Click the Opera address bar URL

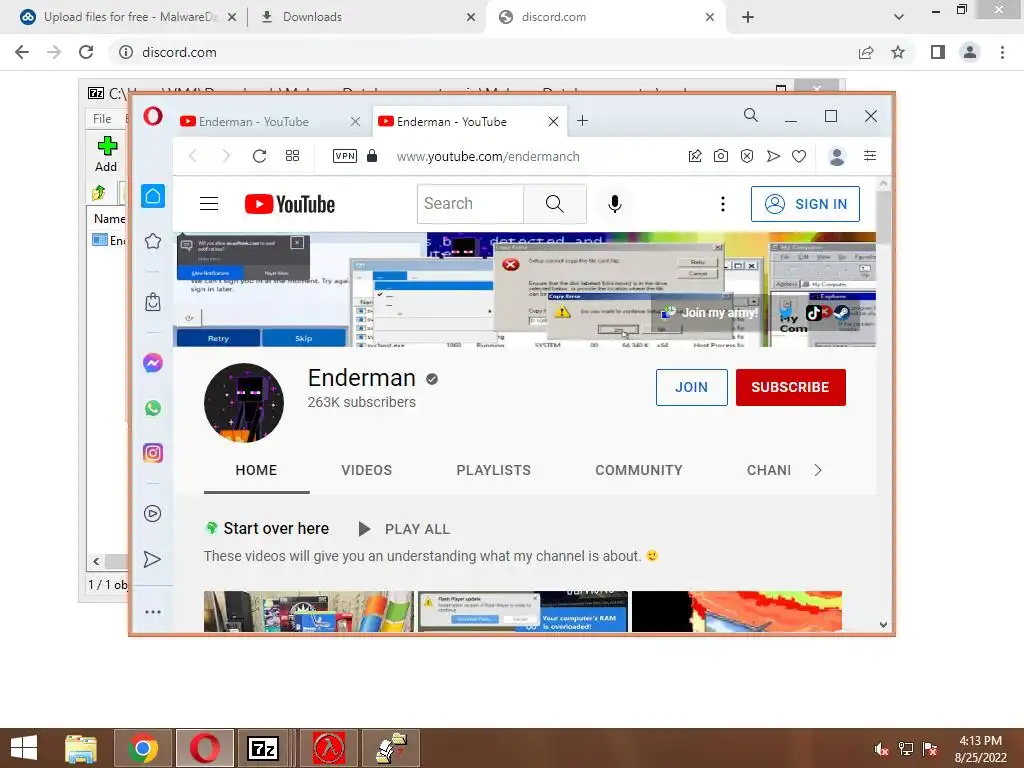[x=488, y=156]
